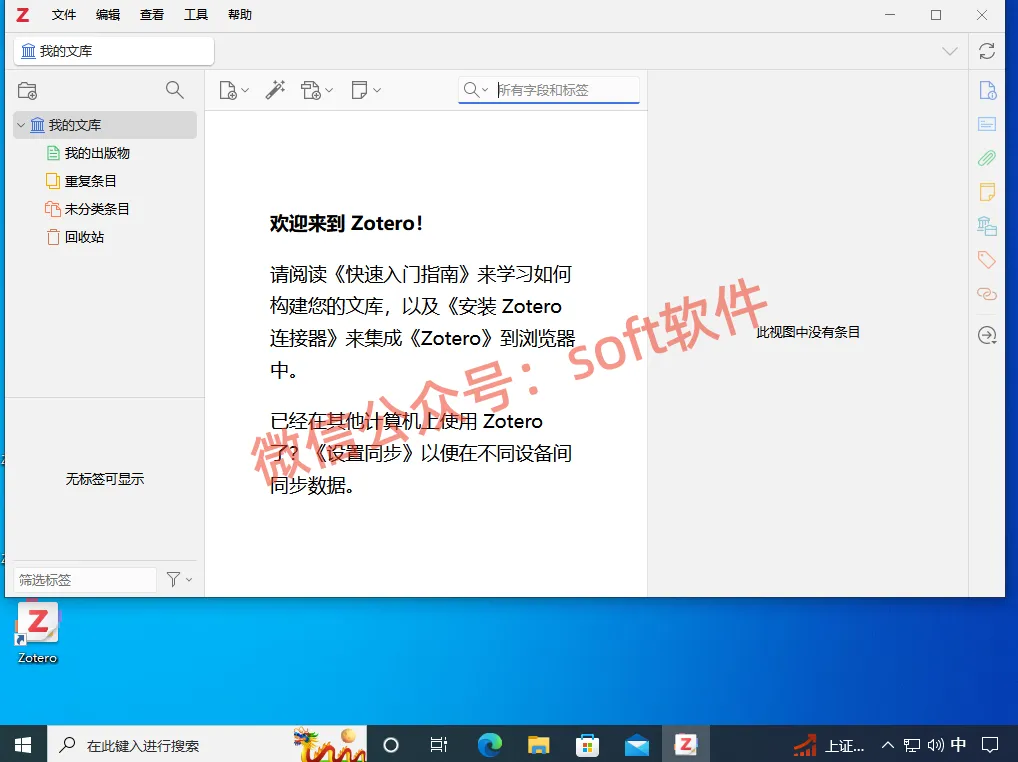Open Libraries and Collections pane icon
1018x762 pixels.
987,226
